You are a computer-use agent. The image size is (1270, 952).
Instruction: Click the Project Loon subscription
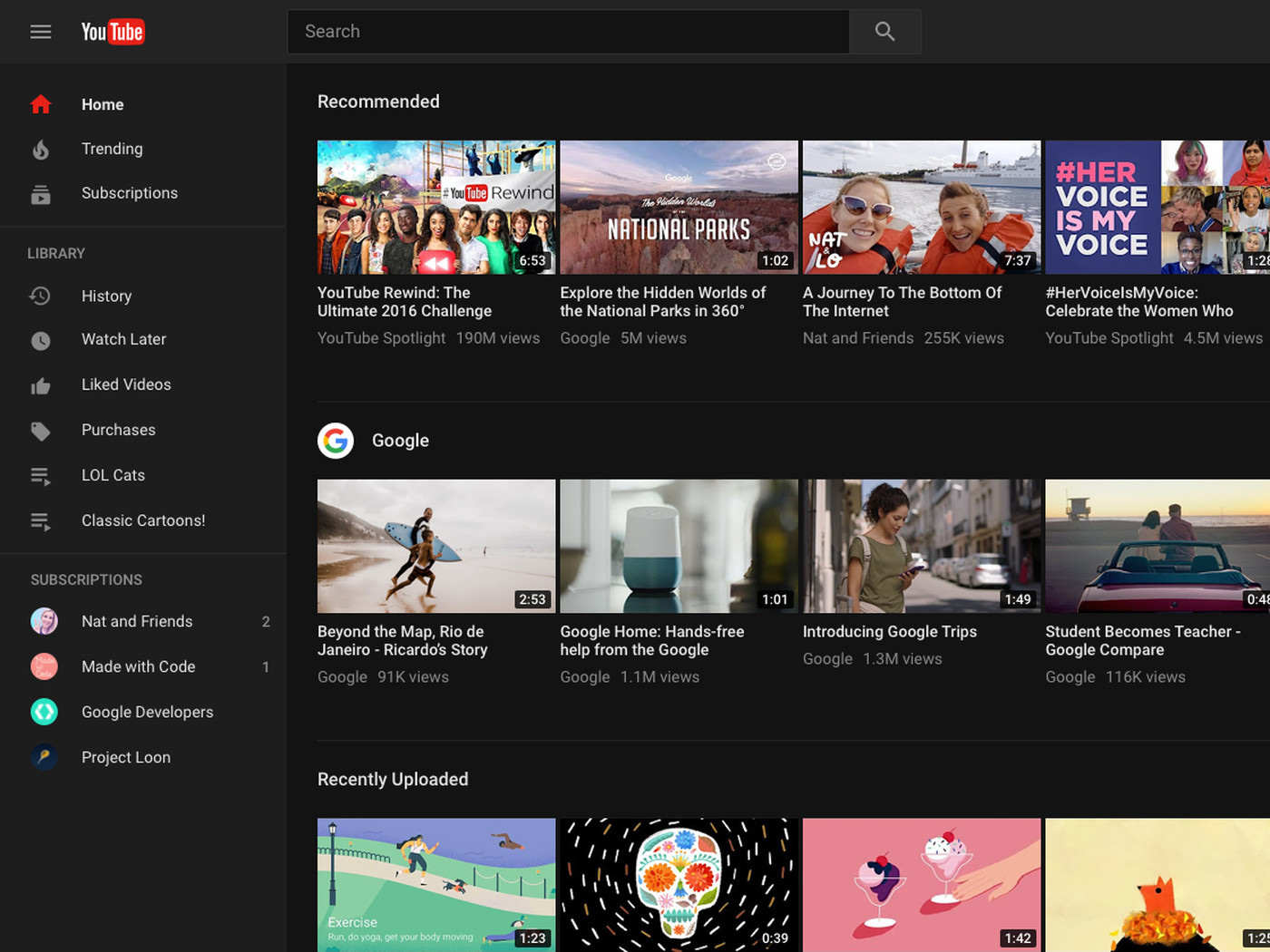(x=125, y=757)
